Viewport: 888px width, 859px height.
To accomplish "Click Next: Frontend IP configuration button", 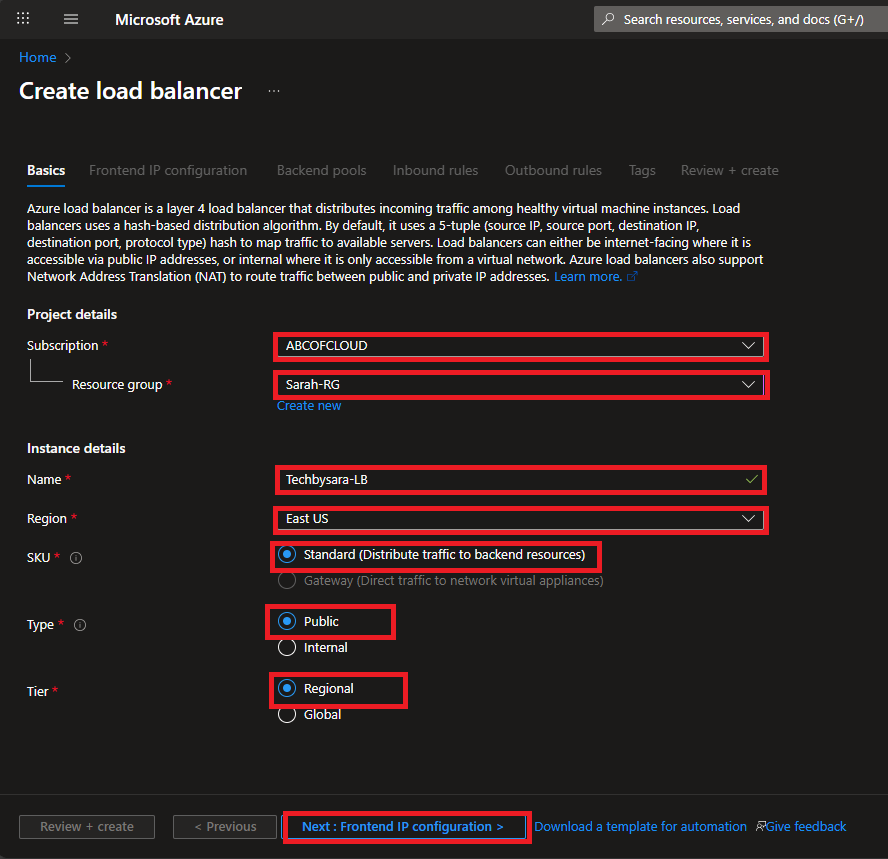I will (403, 827).
